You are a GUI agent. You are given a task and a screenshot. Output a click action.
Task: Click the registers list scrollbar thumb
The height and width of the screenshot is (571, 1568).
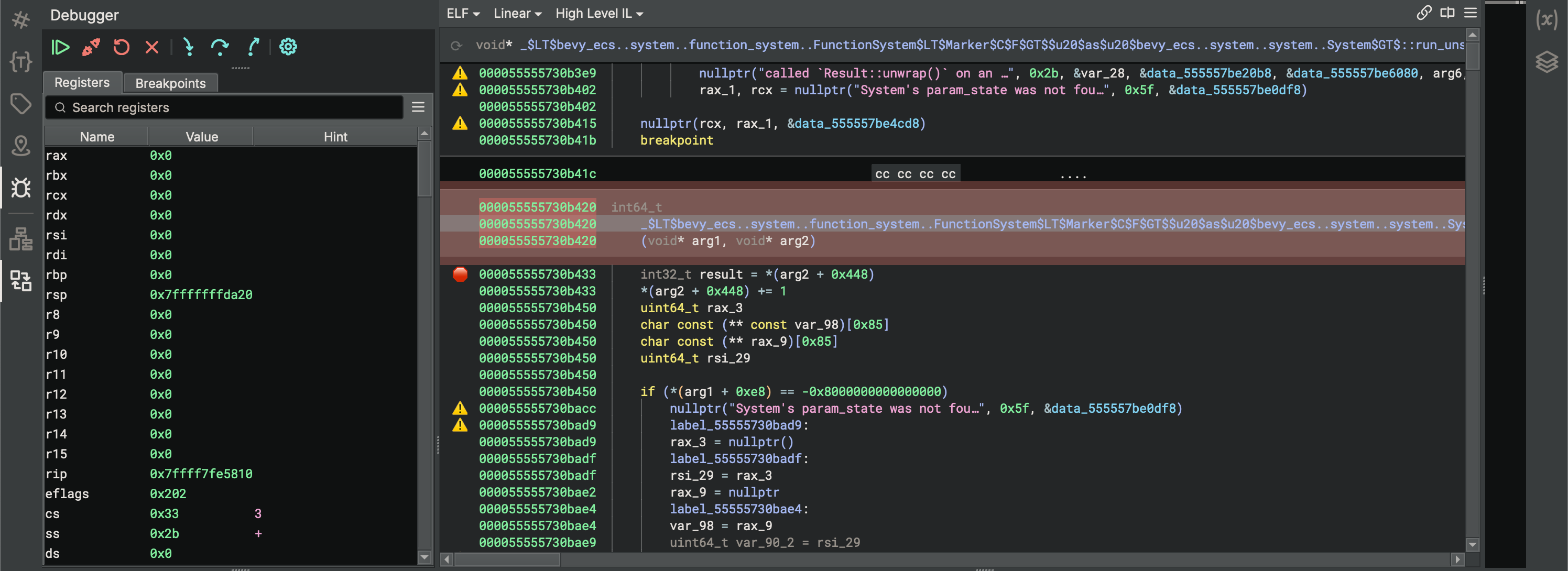point(424,169)
